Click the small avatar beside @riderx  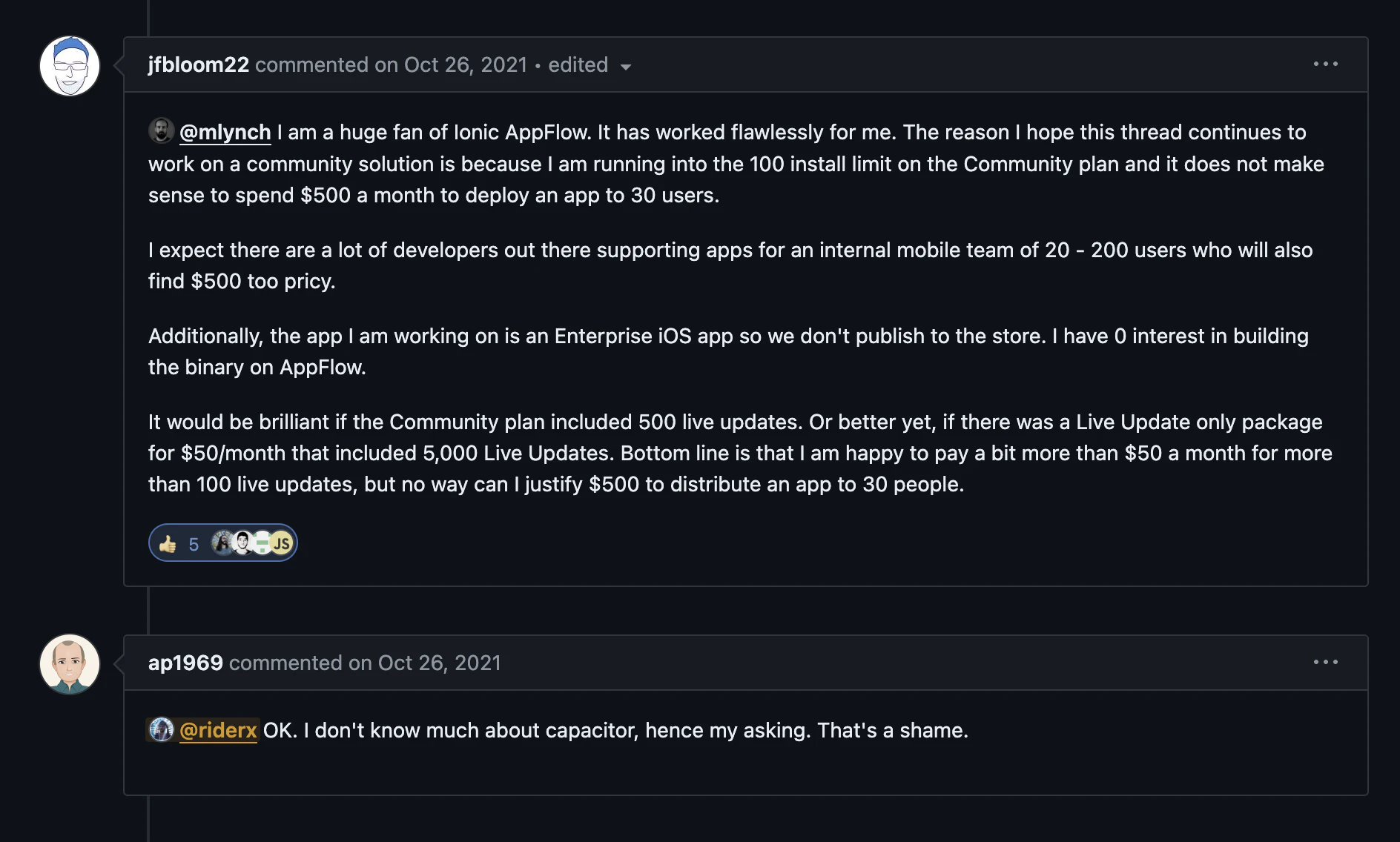(161, 730)
